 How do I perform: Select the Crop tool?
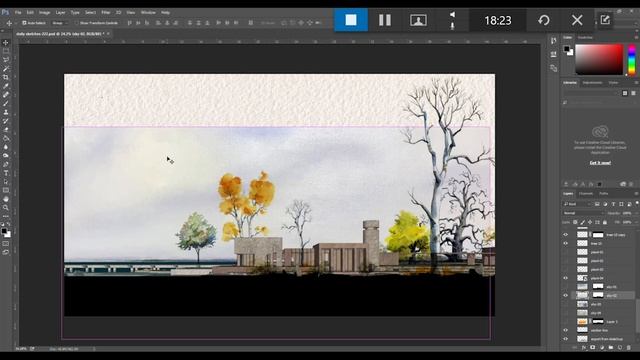click(x=6, y=77)
